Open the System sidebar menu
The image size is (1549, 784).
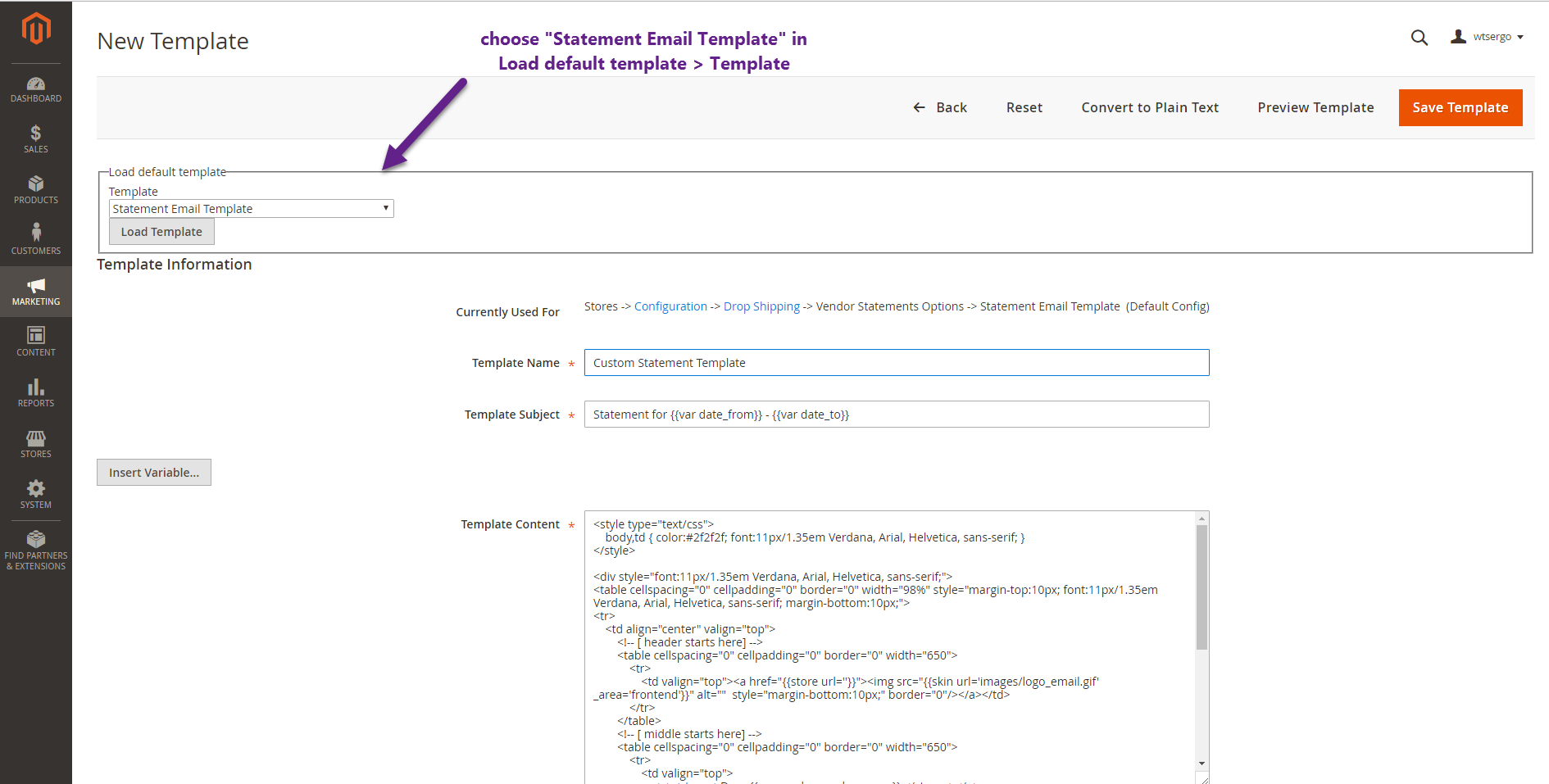point(36,495)
